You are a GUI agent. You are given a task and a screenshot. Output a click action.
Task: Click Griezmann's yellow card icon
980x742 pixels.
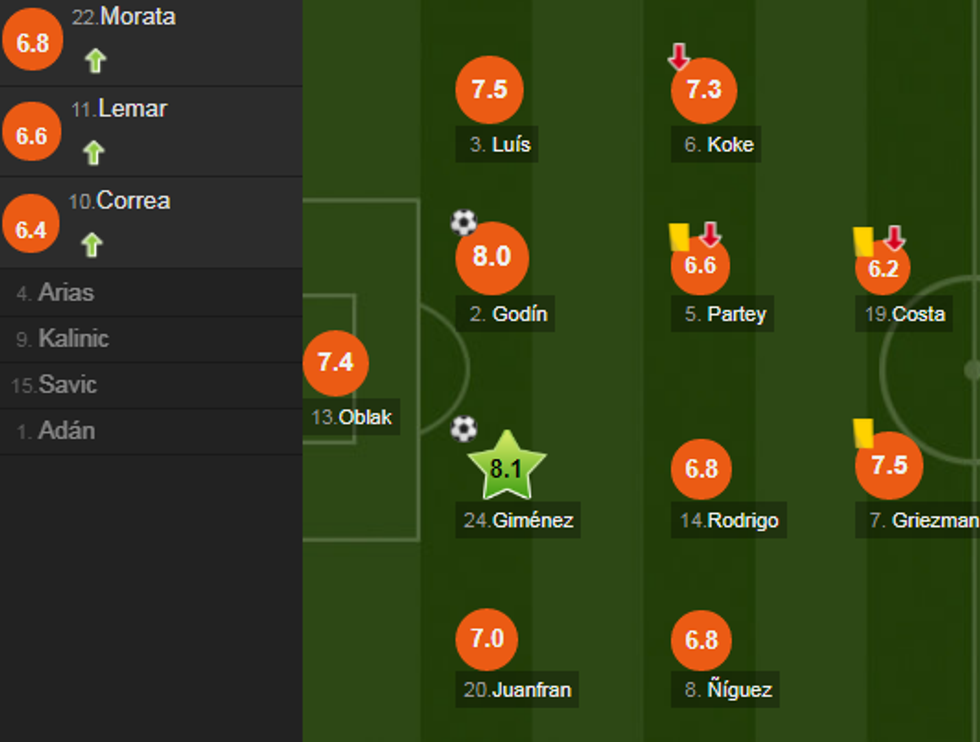(864, 432)
